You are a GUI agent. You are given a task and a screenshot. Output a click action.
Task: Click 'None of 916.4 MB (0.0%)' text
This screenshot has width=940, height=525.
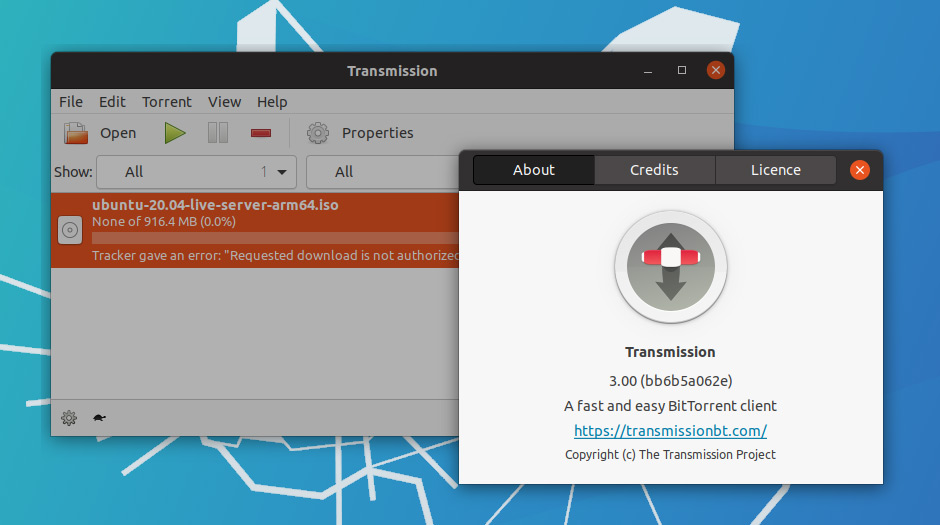point(164,222)
